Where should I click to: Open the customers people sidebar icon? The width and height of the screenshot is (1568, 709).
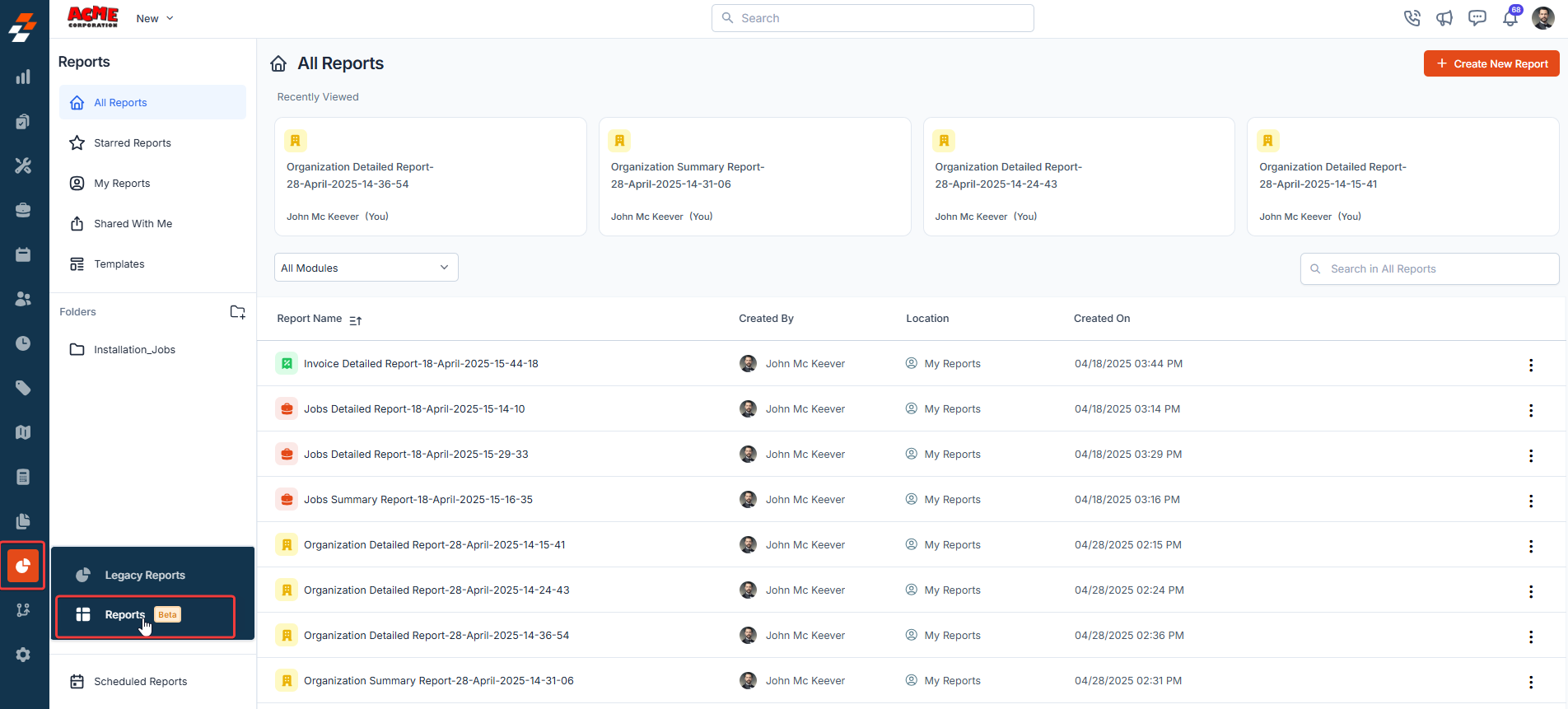pyautogui.click(x=23, y=299)
